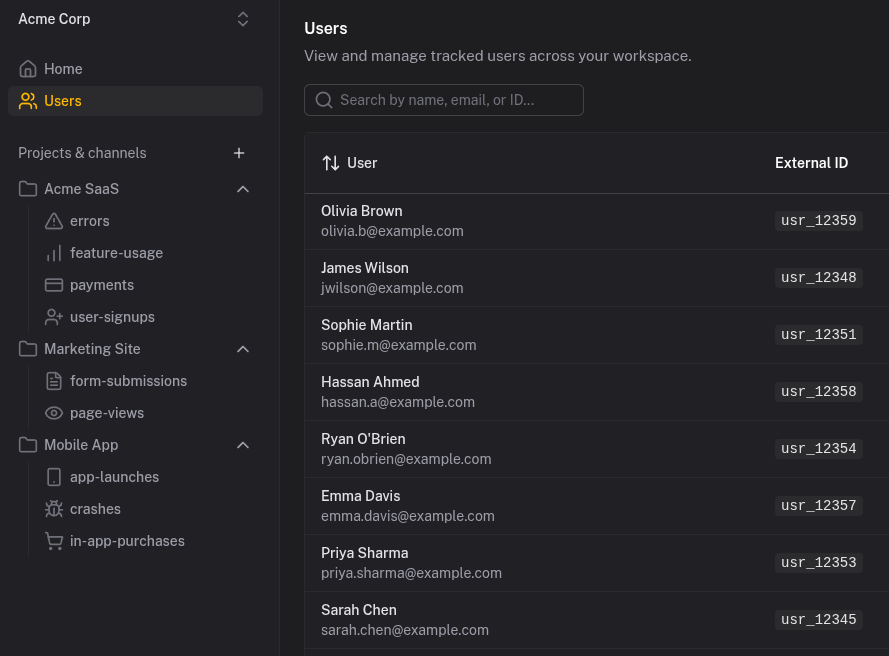Viewport: 889px width, 656px height.
Task: Open the payments card icon
Action: point(54,285)
